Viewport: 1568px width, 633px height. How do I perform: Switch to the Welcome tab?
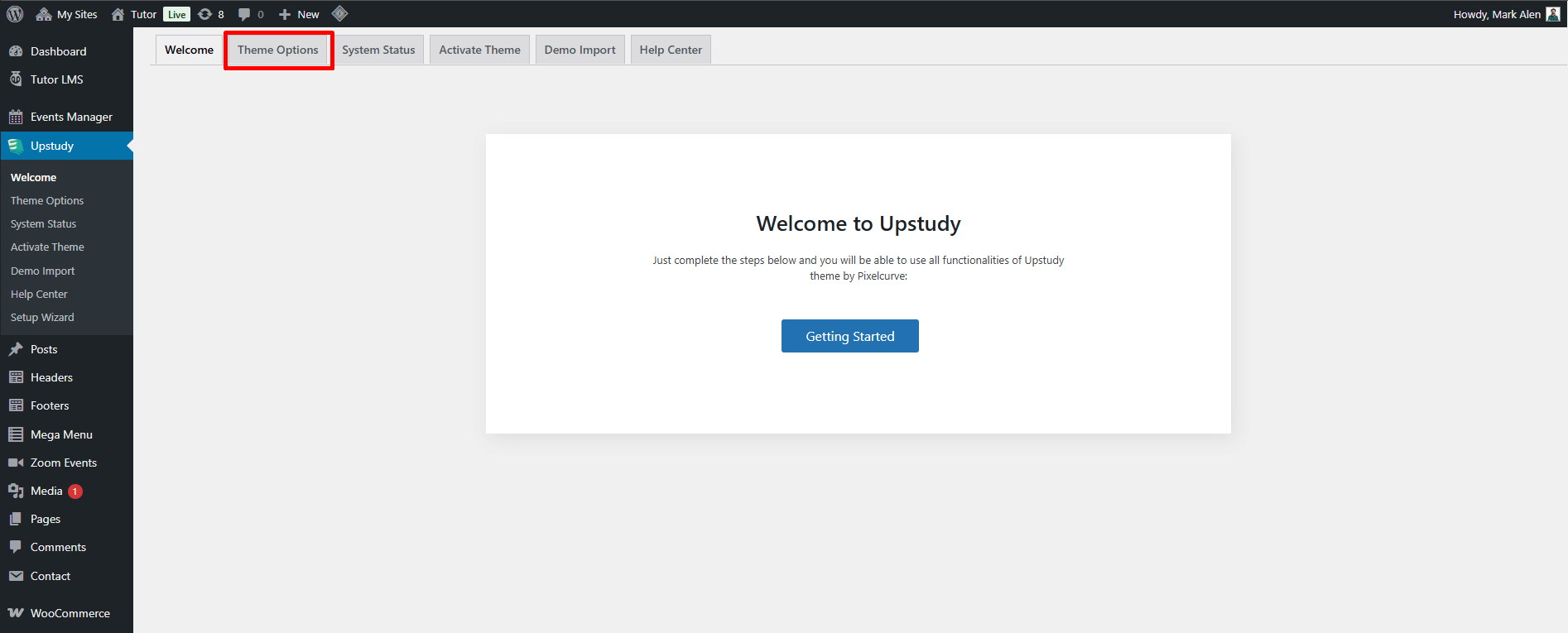point(189,50)
